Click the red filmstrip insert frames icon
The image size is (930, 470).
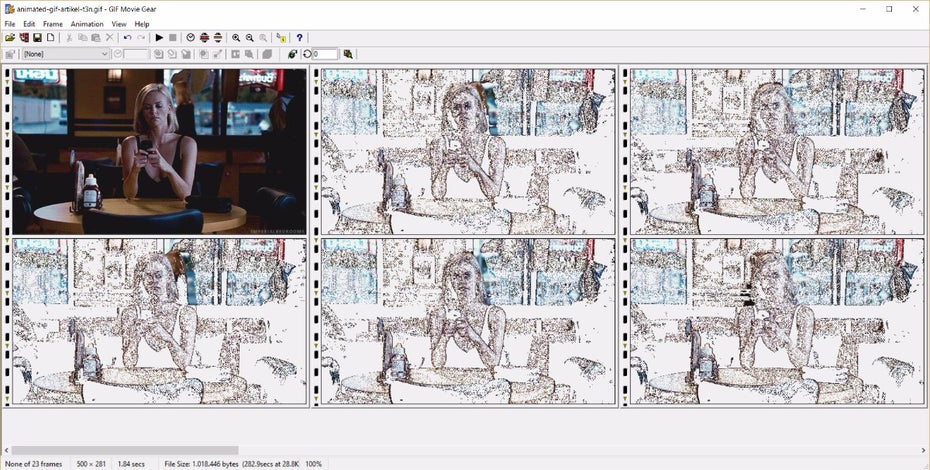(x=24, y=37)
